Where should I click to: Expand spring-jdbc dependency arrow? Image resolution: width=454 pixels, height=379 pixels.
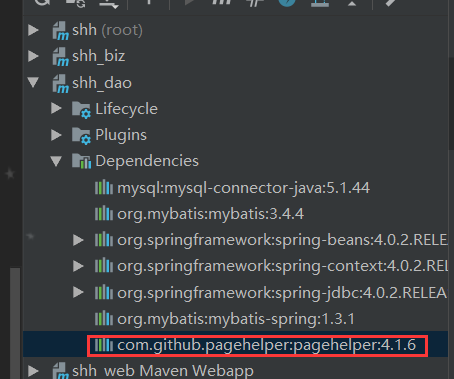(78, 292)
